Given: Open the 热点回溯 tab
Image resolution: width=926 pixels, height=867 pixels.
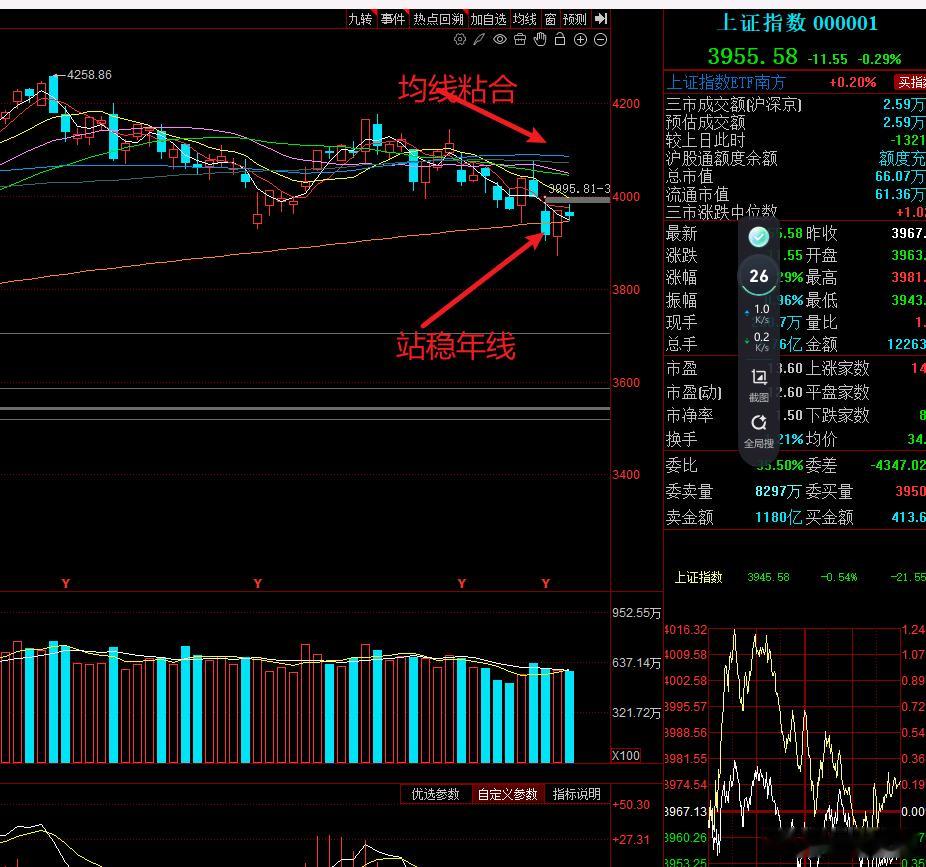Looking at the screenshot, I should coord(438,19).
